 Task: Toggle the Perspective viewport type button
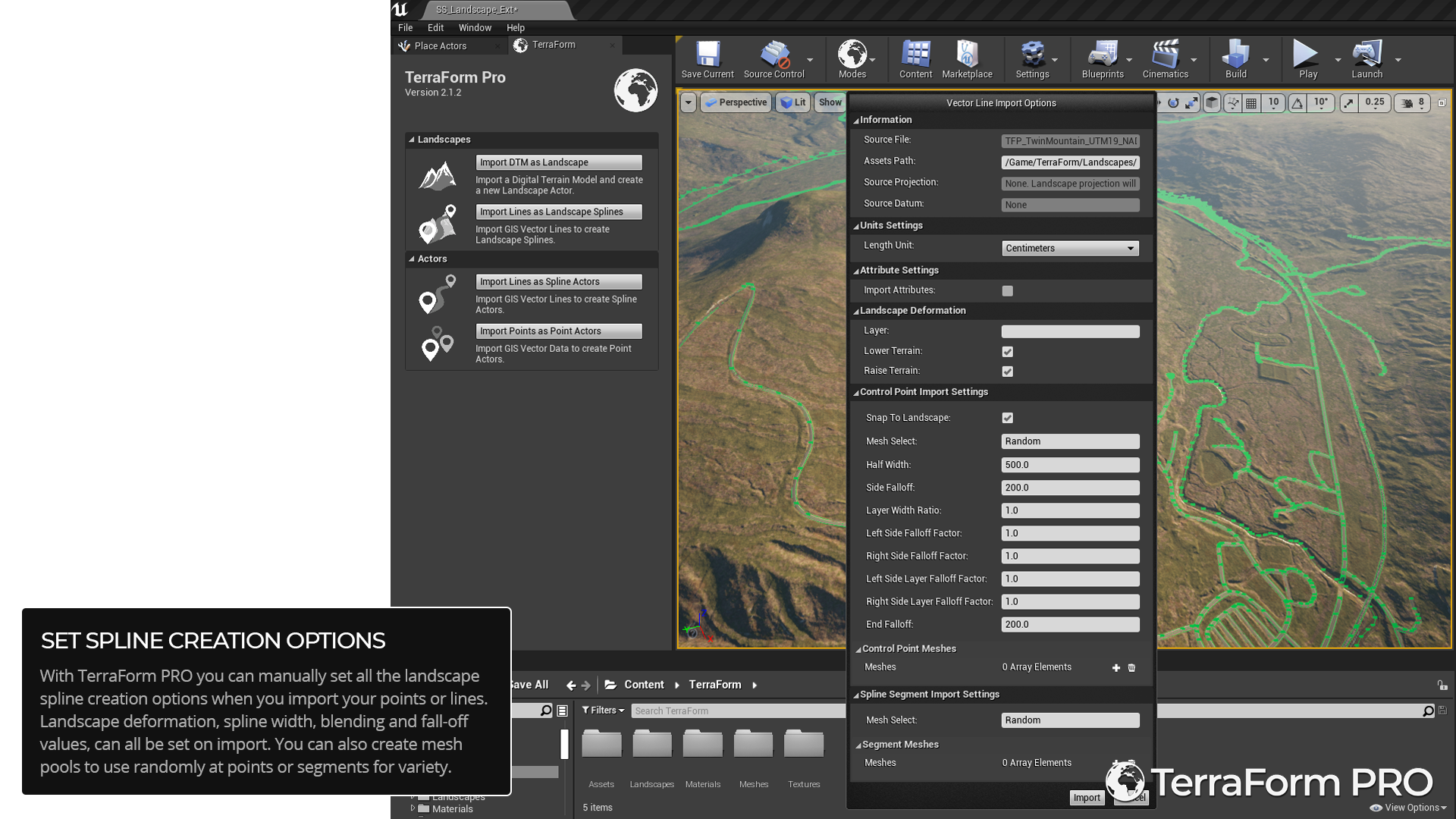(735, 103)
